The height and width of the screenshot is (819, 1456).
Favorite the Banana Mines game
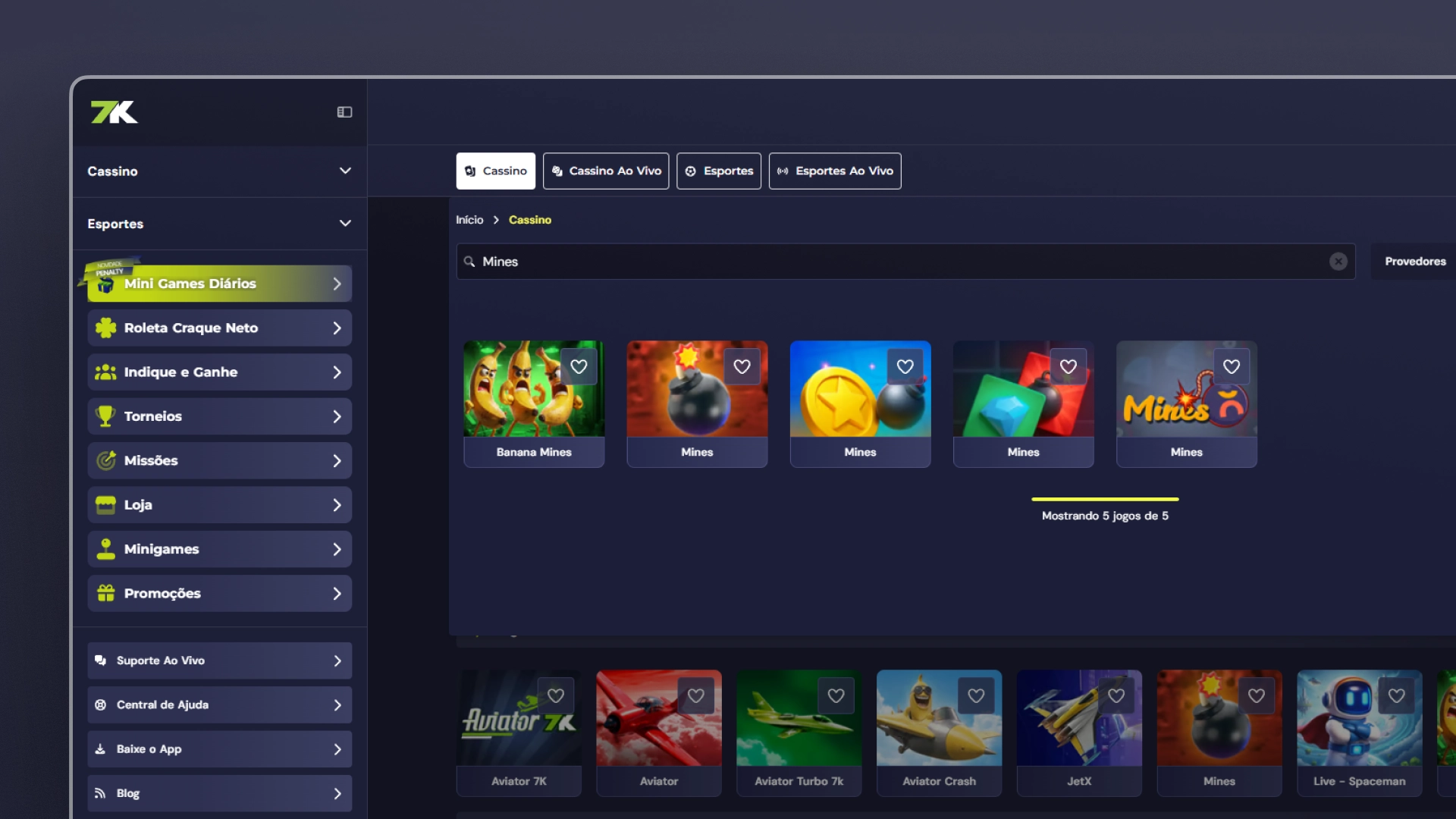[x=579, y=367]
